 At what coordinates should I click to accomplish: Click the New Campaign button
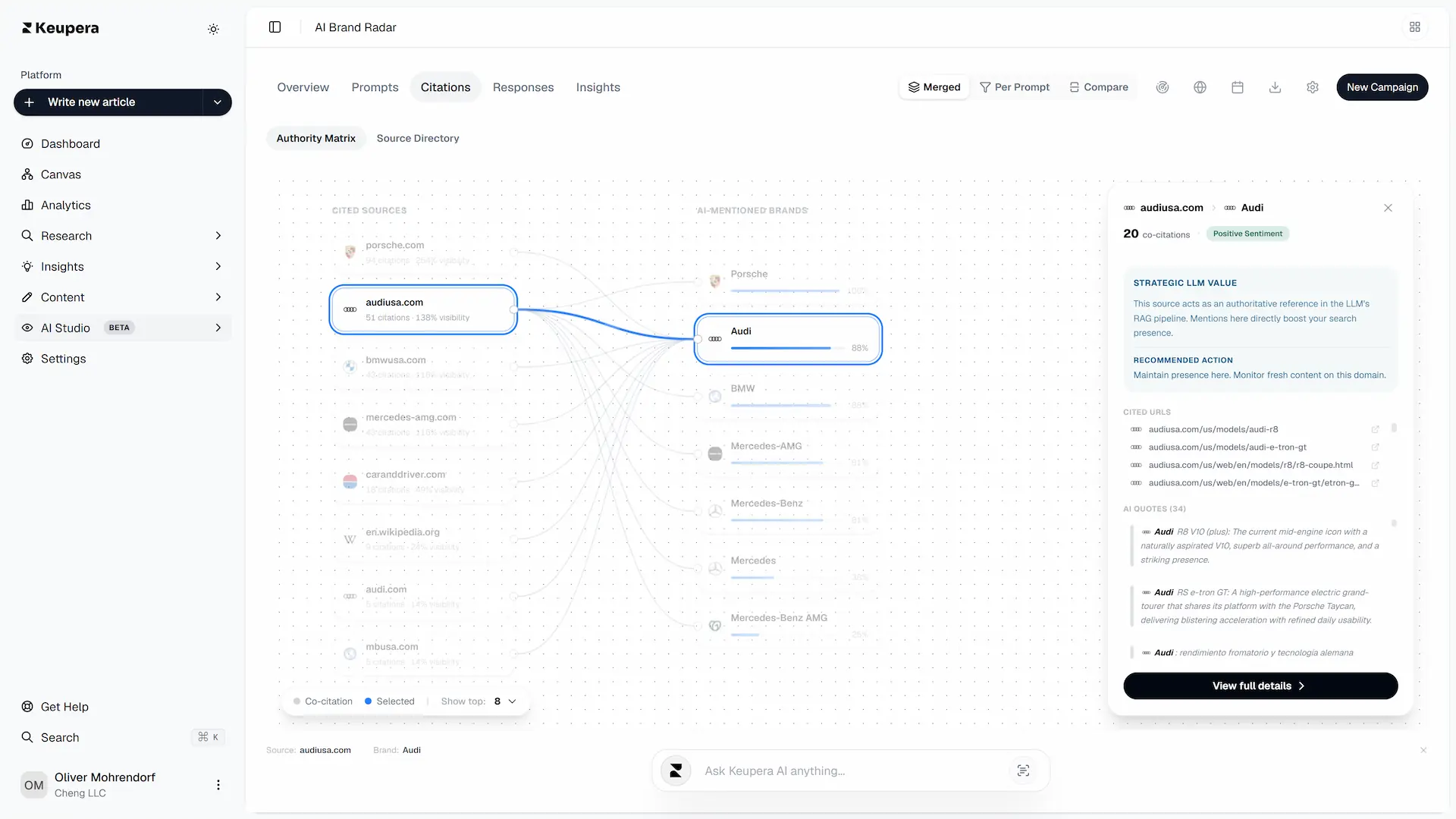[1382, 87]
